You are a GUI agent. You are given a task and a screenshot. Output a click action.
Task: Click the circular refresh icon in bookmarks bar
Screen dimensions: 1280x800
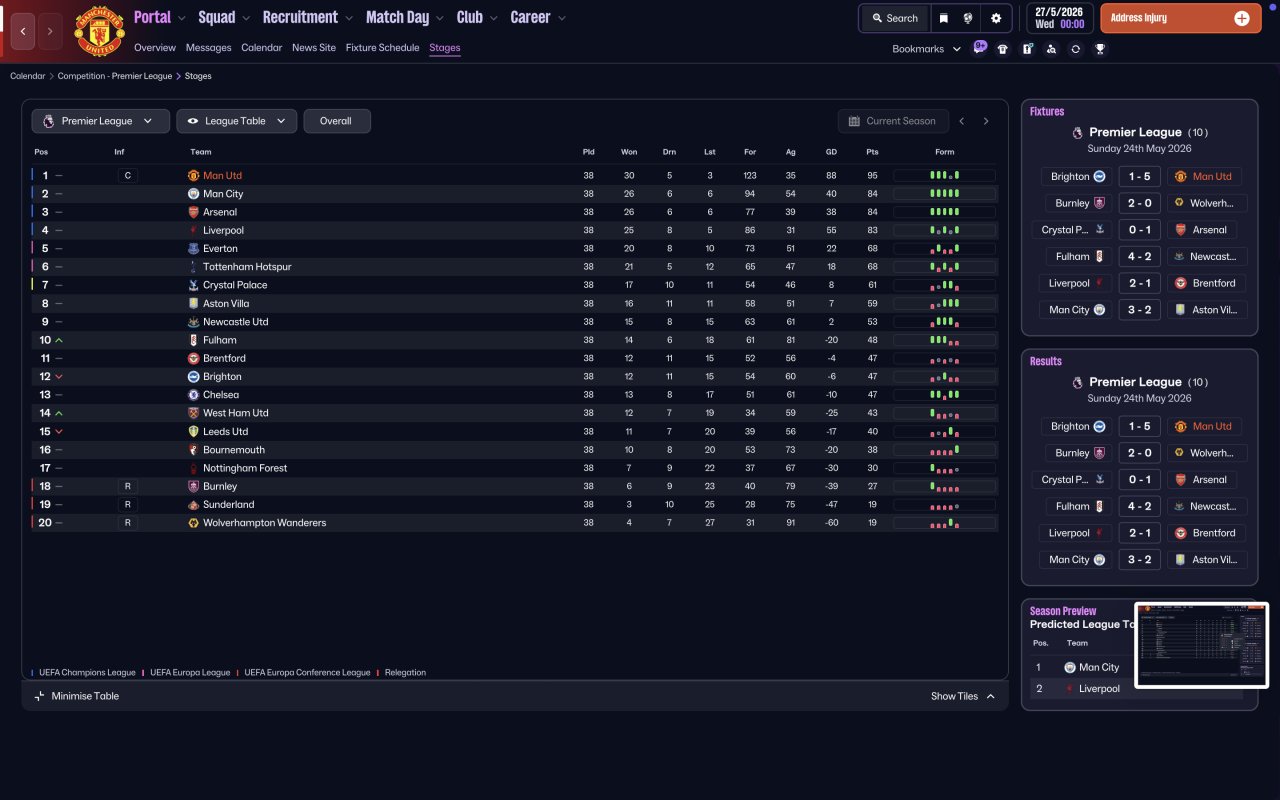coord(1075,49)
